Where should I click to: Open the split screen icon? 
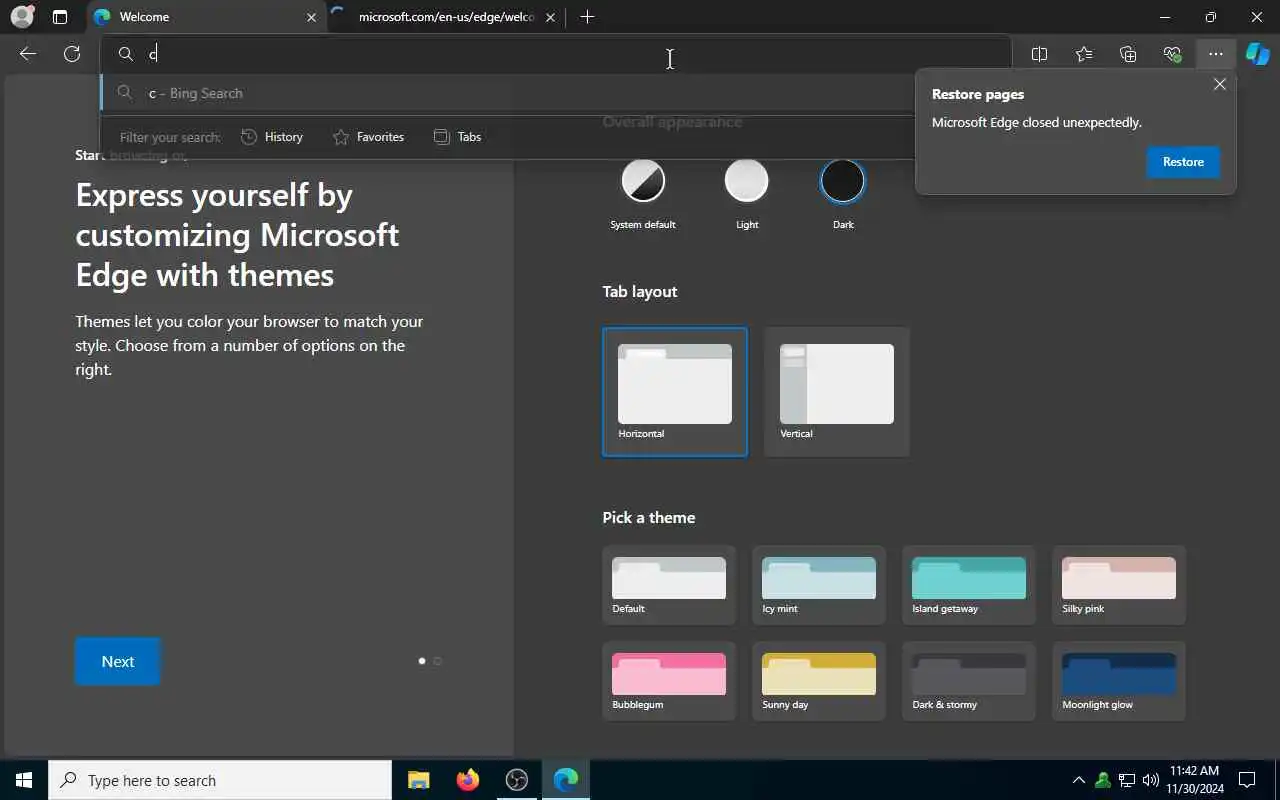point(1040,54)
